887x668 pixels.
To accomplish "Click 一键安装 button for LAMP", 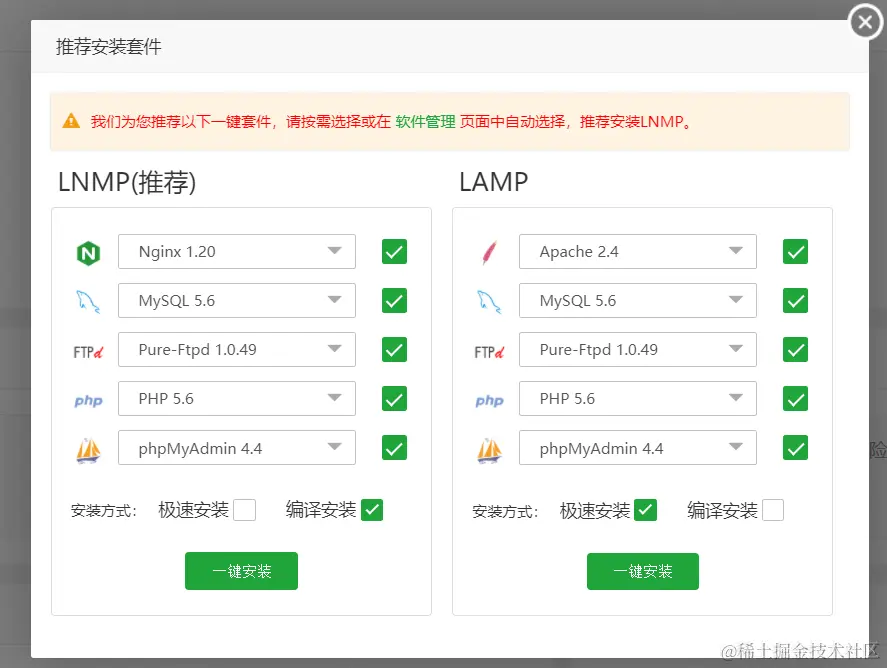I will pyautogui.click(x=643, y=571).
